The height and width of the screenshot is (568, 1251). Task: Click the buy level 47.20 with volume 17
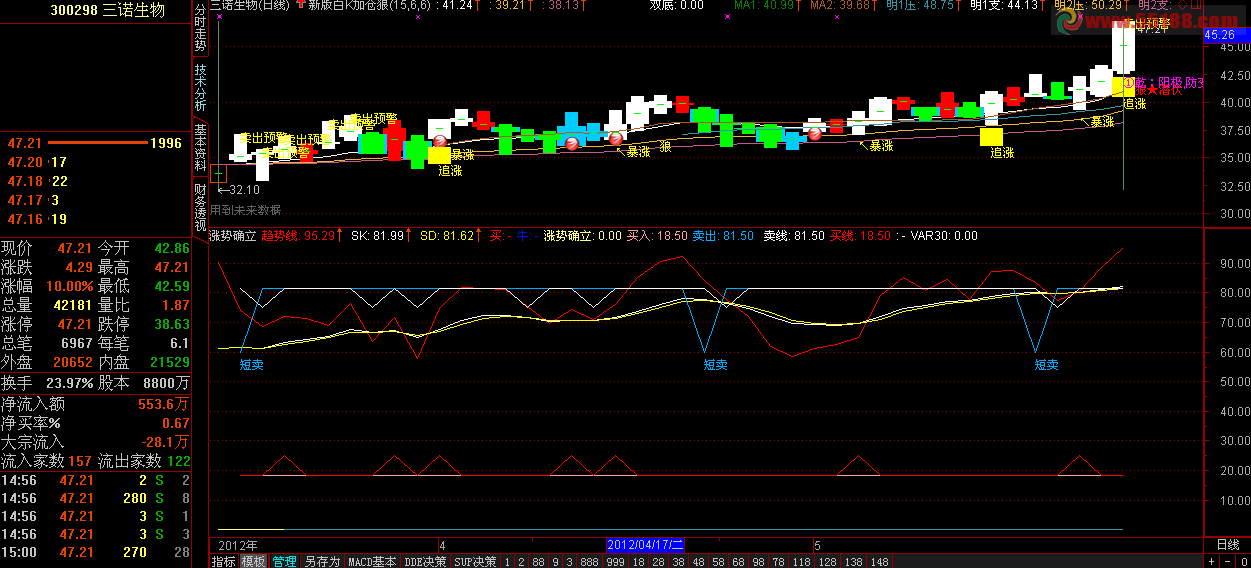(x=95, y=162)
